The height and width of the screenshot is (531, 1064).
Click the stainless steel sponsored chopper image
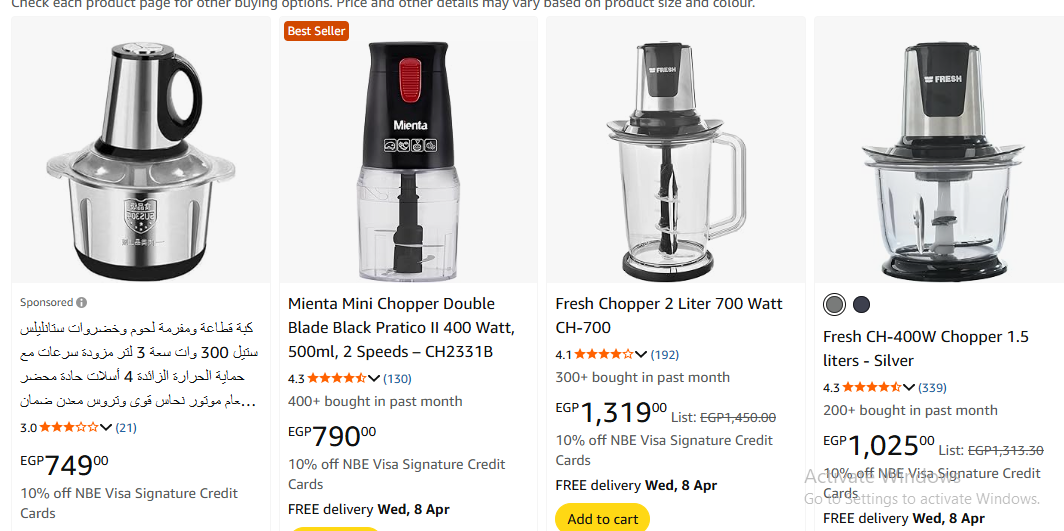[141, 150]
